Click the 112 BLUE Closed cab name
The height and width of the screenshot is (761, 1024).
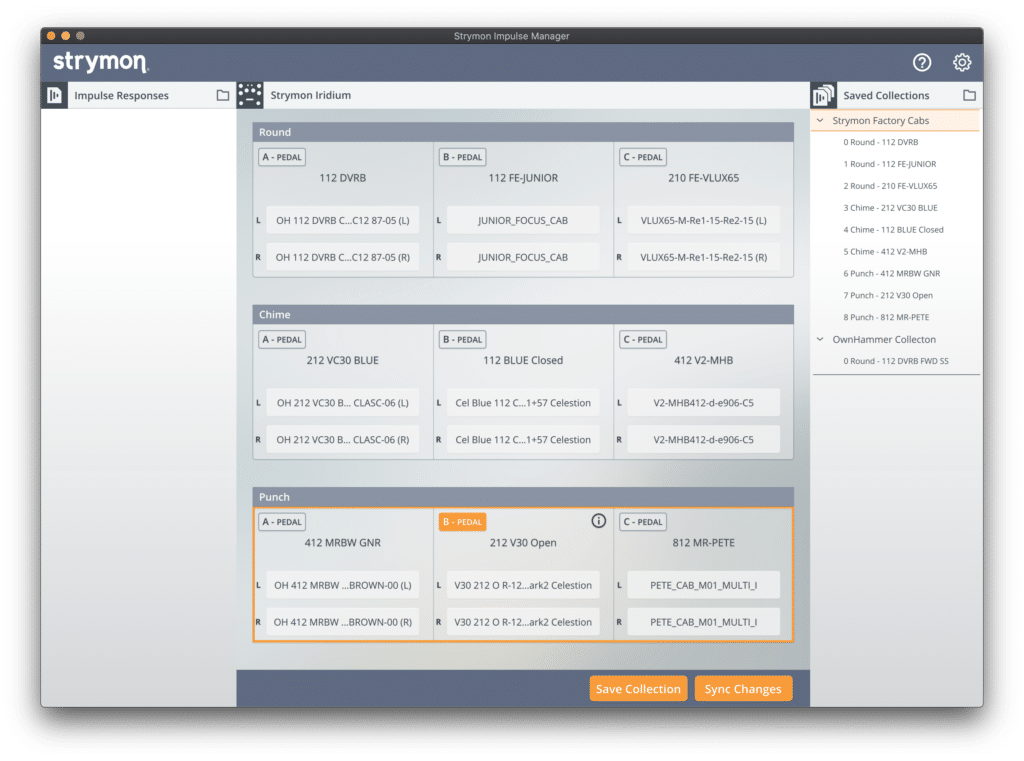[x=523, y=360]
